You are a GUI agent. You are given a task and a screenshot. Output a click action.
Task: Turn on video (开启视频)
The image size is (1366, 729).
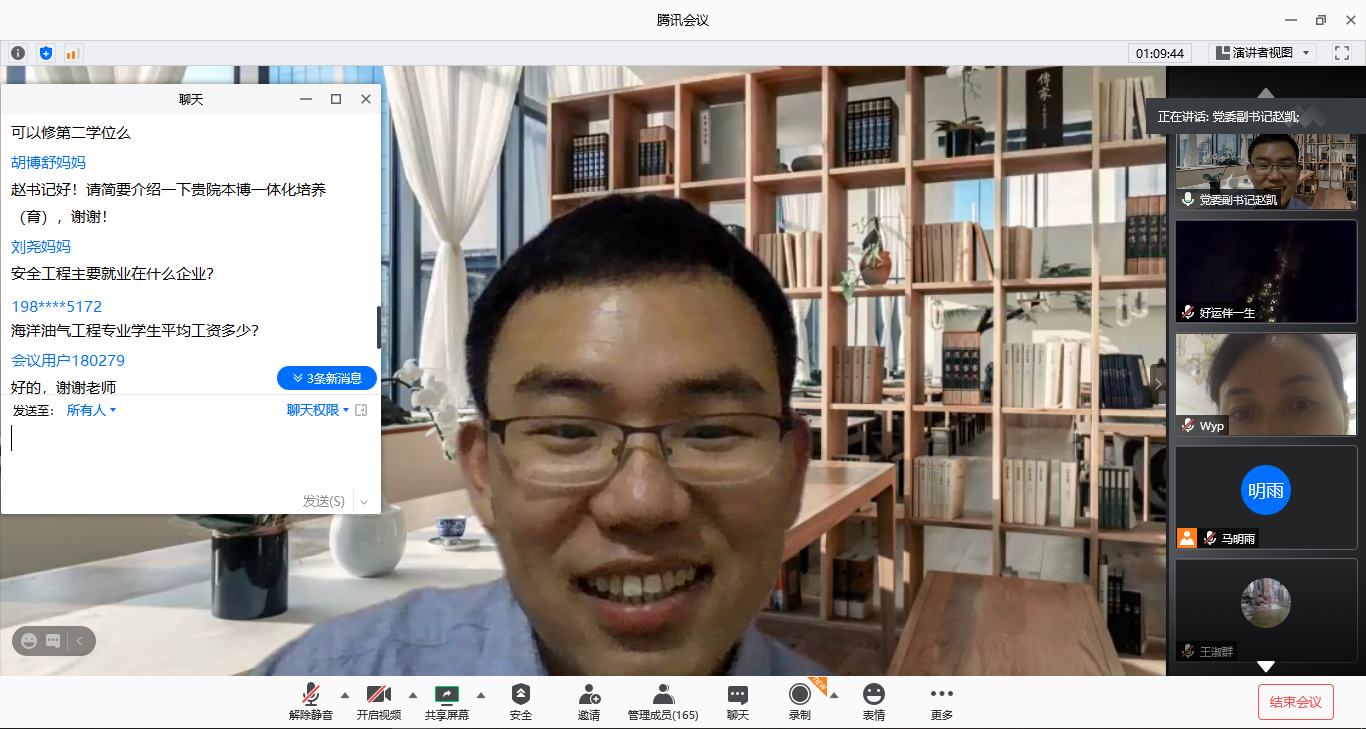coord(378,701)
